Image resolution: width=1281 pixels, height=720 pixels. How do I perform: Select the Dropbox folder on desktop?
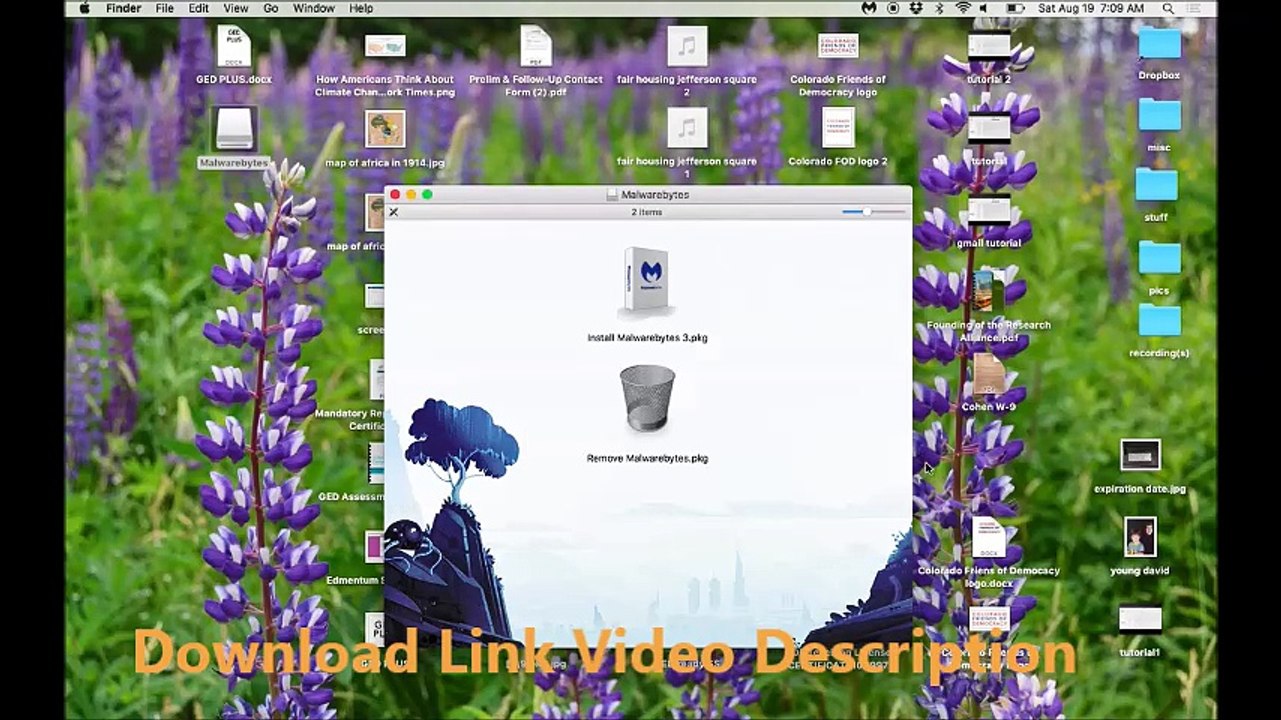pyautogui.click(x=1159, y=44)
